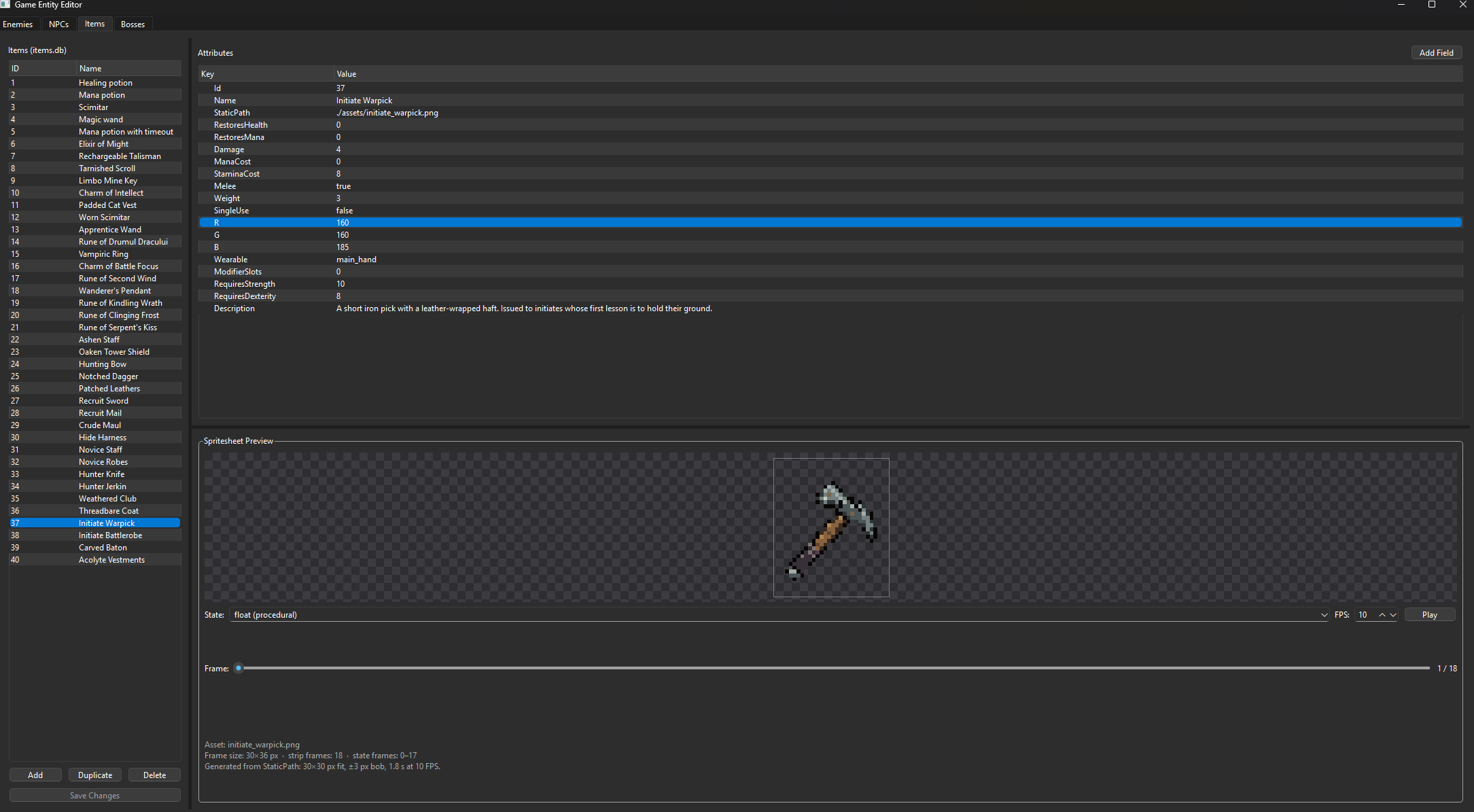
Task: Click the RequiresDexterity attribute row
Action: pos(830,296)
